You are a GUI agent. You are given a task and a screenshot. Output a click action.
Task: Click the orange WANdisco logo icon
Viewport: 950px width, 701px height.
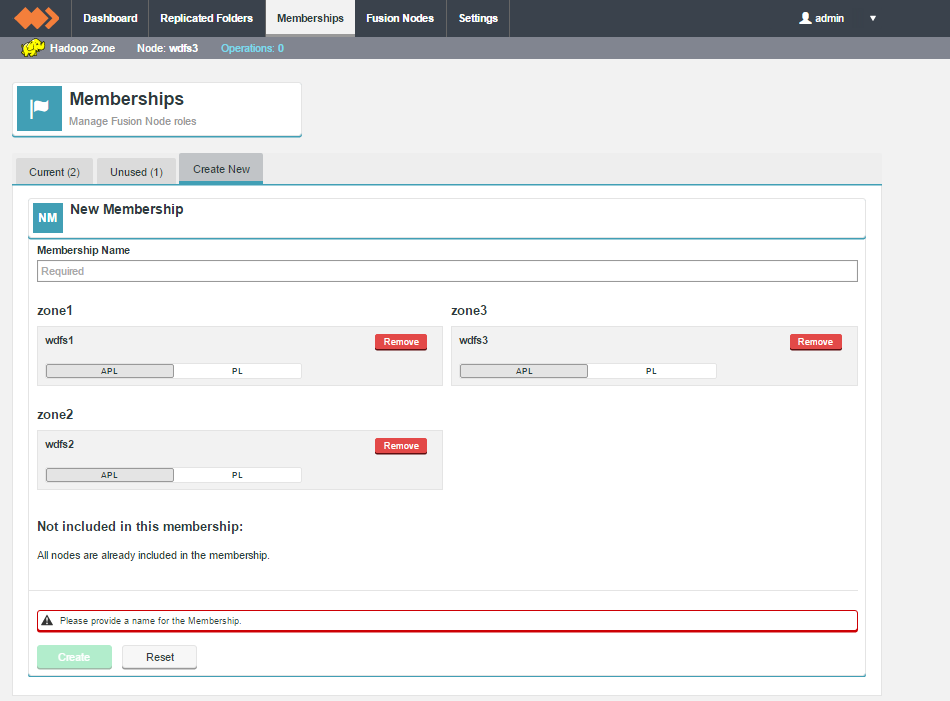36,18
